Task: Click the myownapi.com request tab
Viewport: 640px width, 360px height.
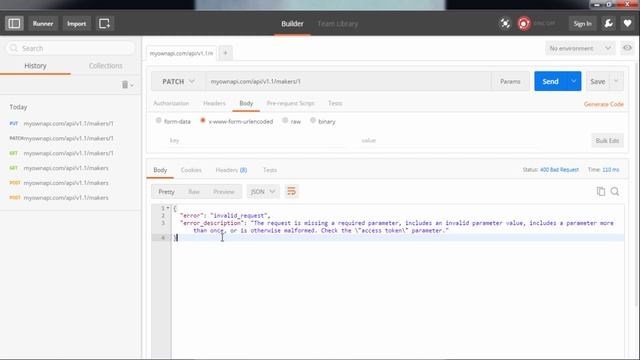Action: (181, 53)
